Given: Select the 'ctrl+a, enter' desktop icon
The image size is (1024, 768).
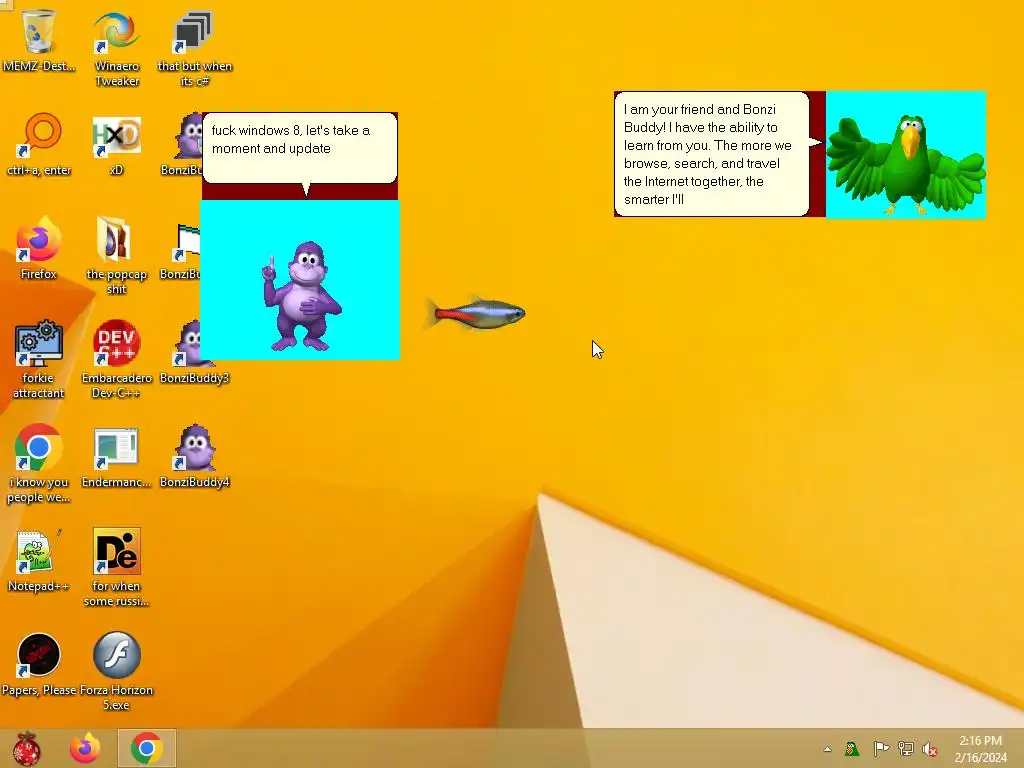Looking at the screenshot, I should point(39,144).
